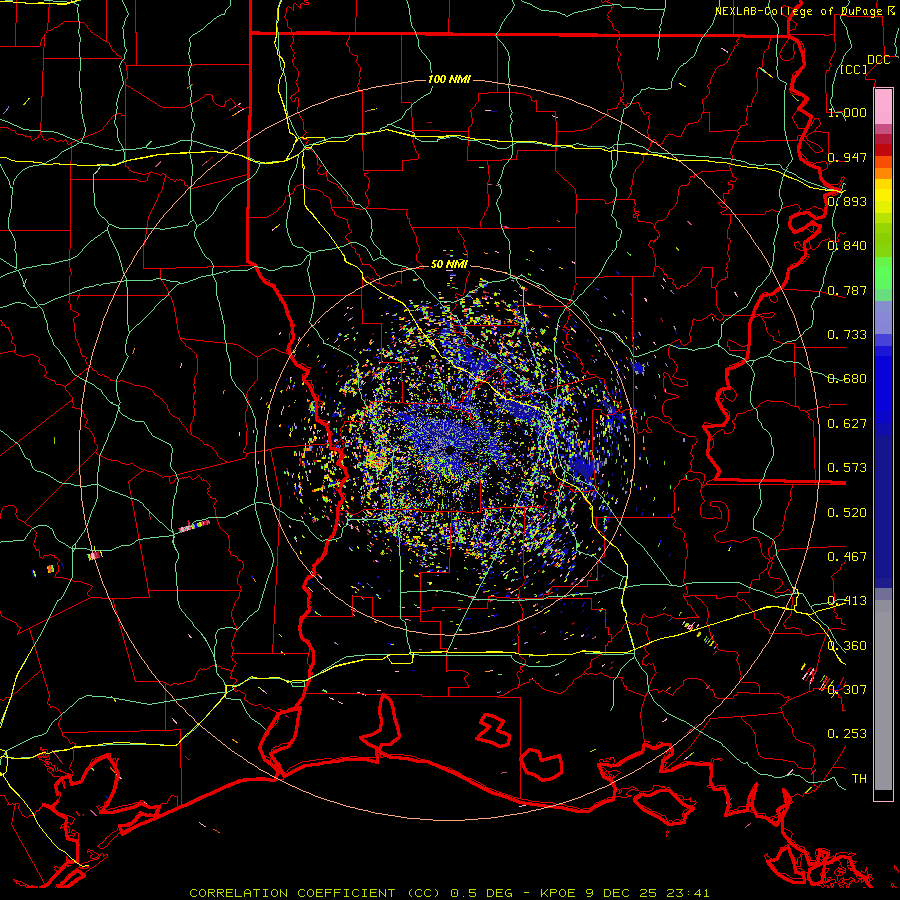Click the 0.840 legend value

[x=847, y=246]
